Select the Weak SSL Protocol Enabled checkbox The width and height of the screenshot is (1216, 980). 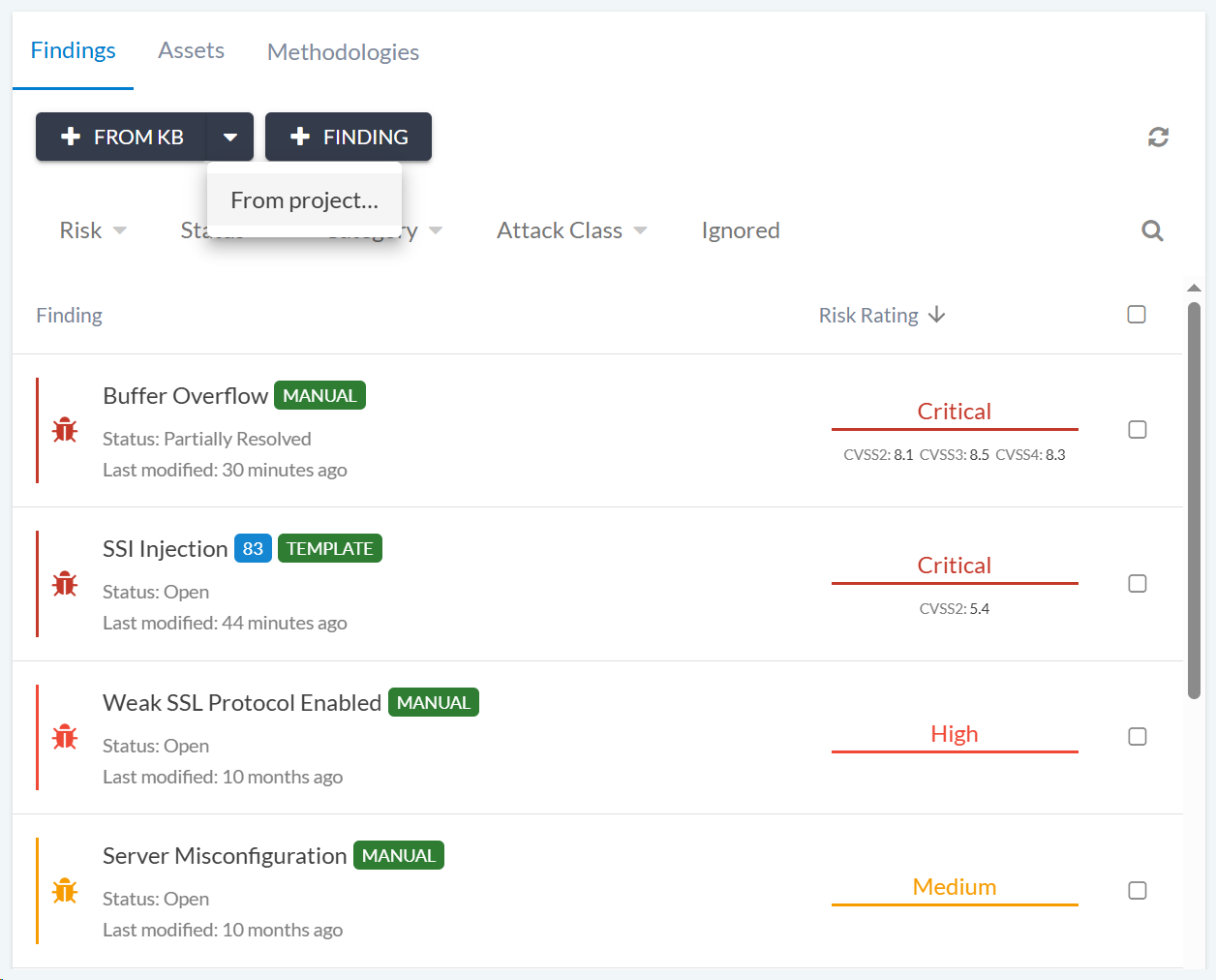point(1138,737)
